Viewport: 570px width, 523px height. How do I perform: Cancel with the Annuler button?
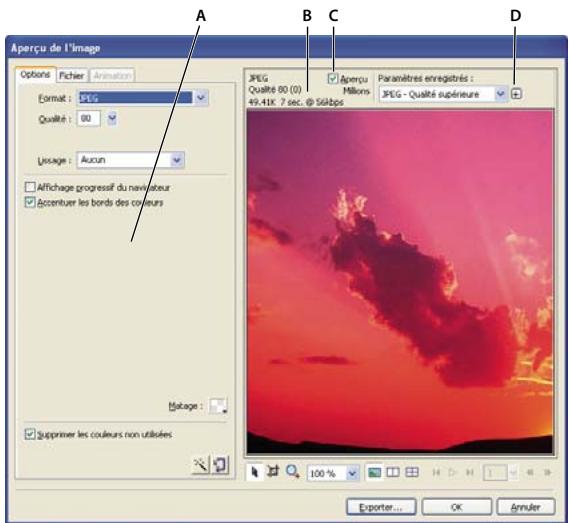pos(526,507)
